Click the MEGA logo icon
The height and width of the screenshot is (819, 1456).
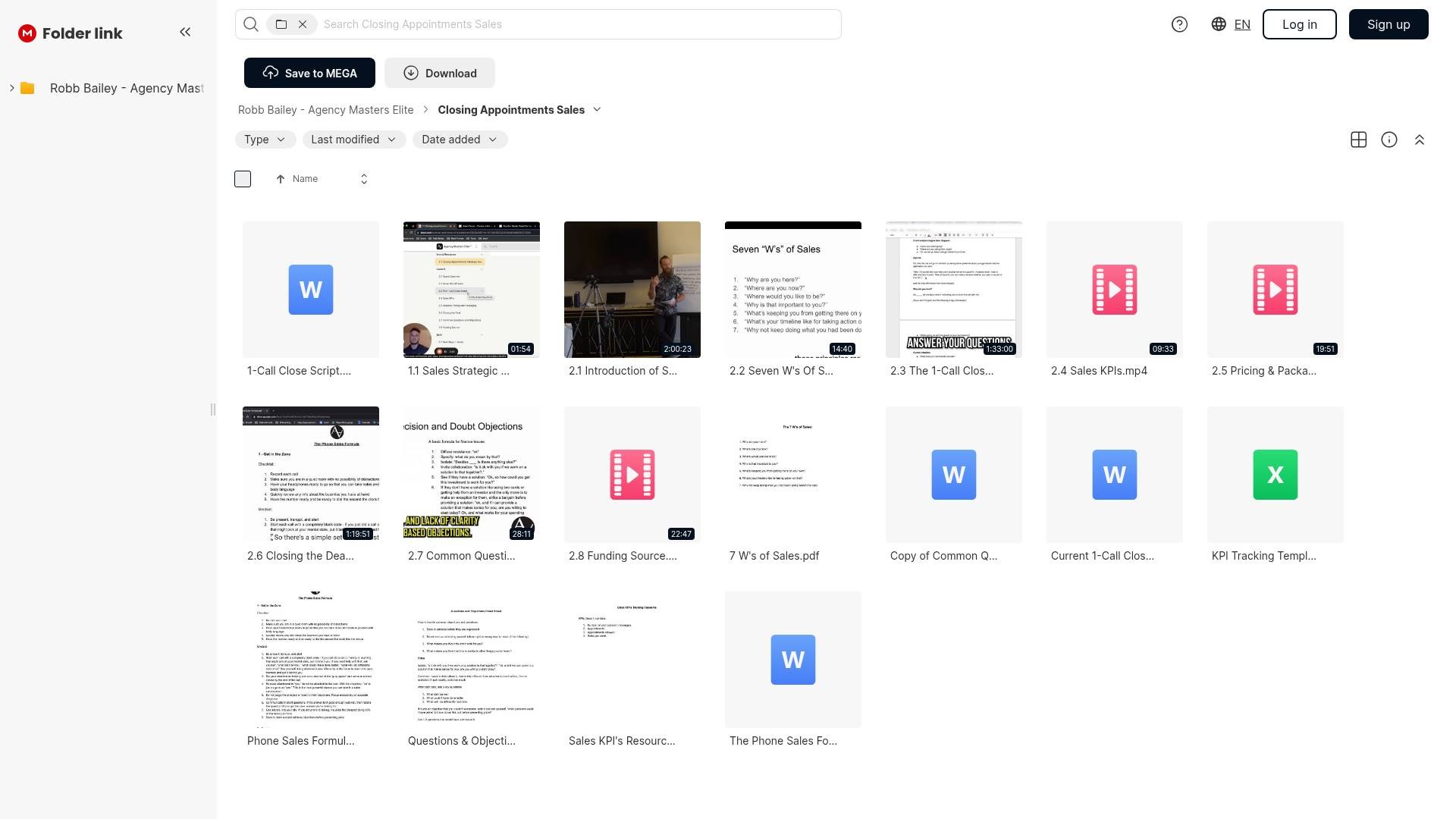27,33
